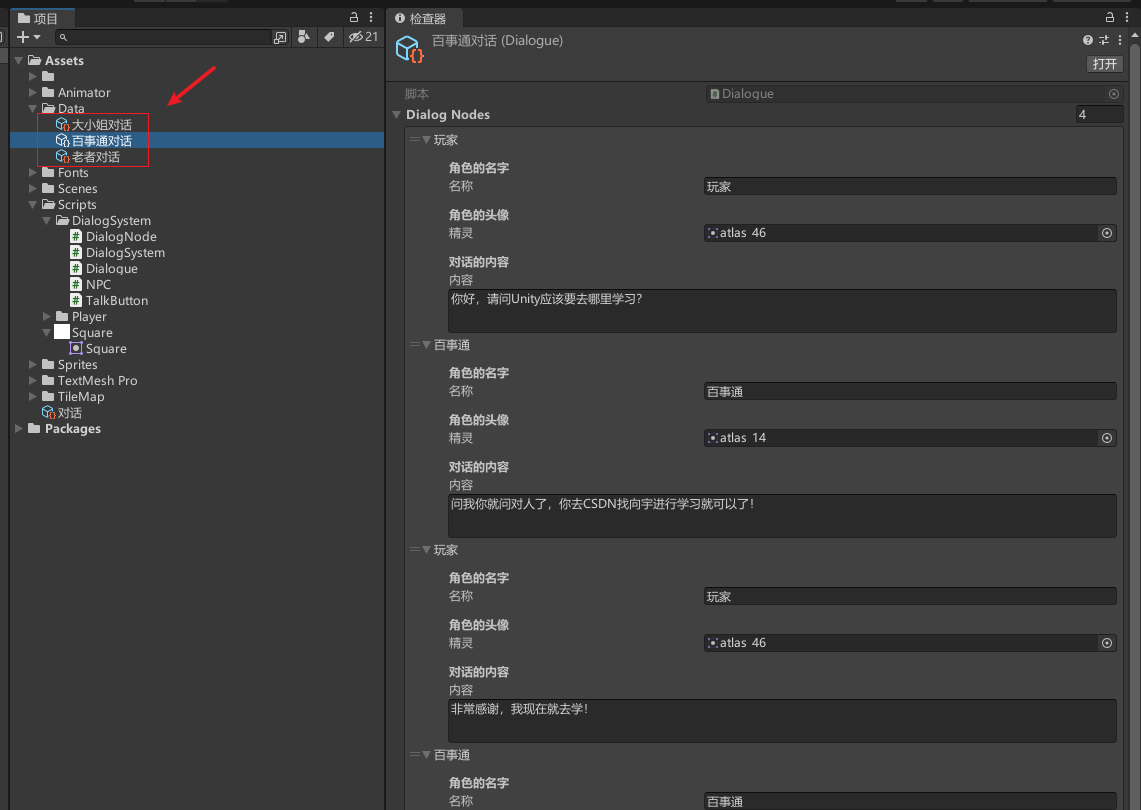Select the 对话 asset icon under TileMap
Screen dimensions: 1141x810
[x=49, y=413]
